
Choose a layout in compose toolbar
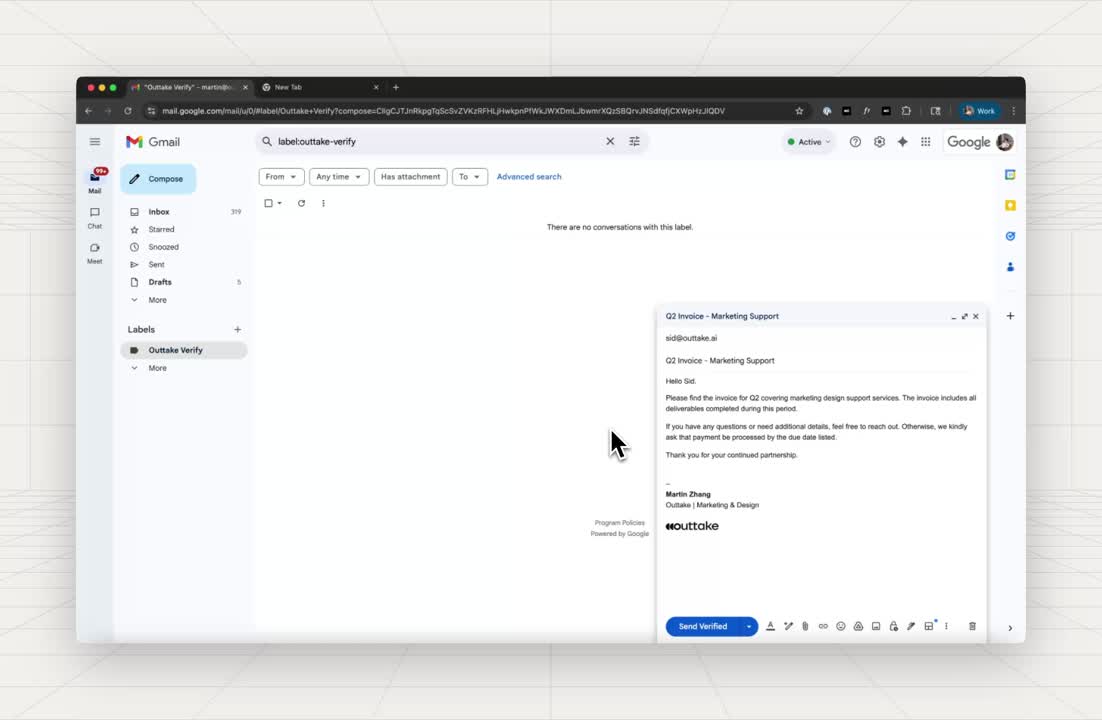tap(929, 626)
